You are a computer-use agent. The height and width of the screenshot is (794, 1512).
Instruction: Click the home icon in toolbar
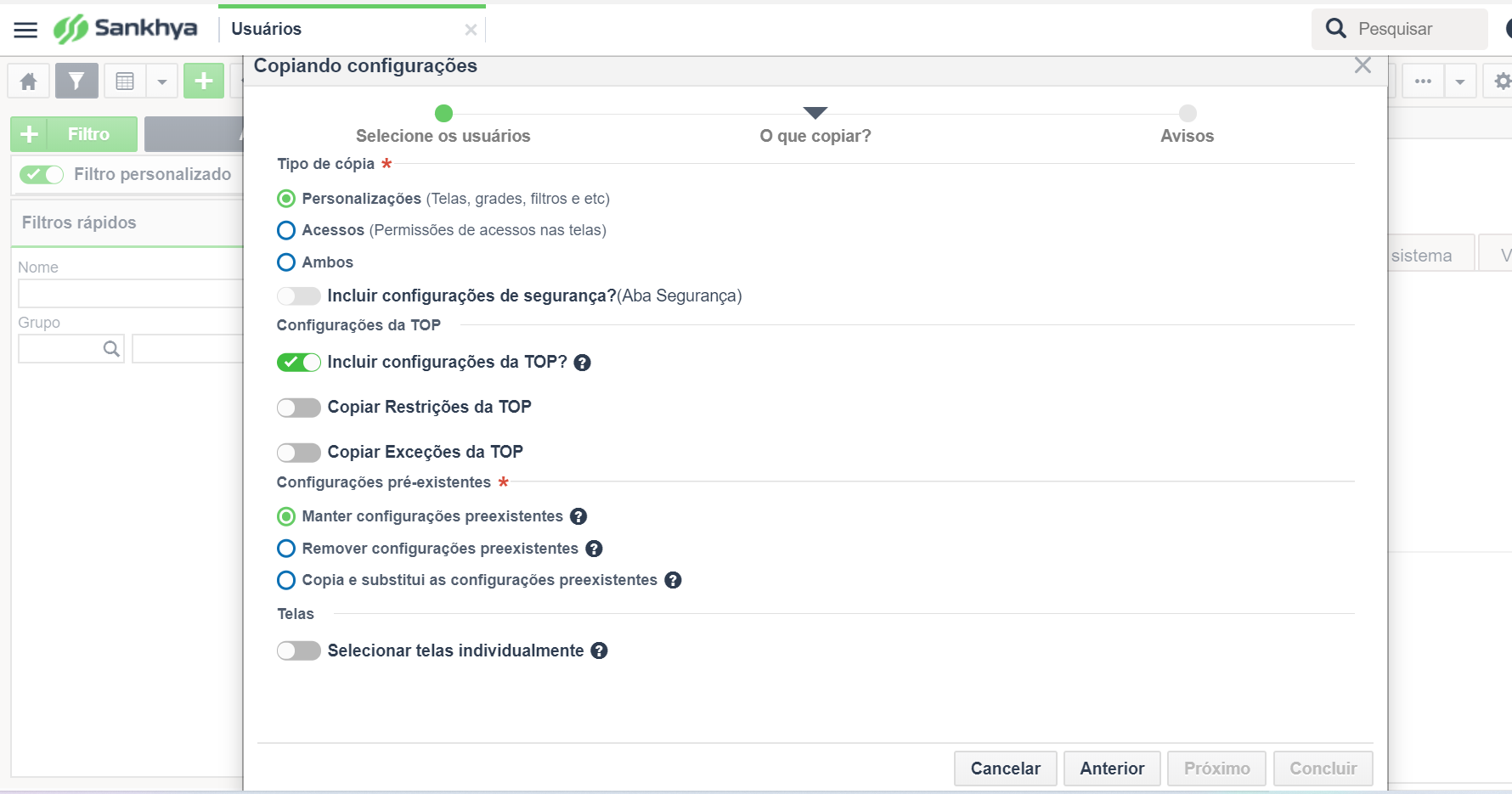tap(28, 82)
